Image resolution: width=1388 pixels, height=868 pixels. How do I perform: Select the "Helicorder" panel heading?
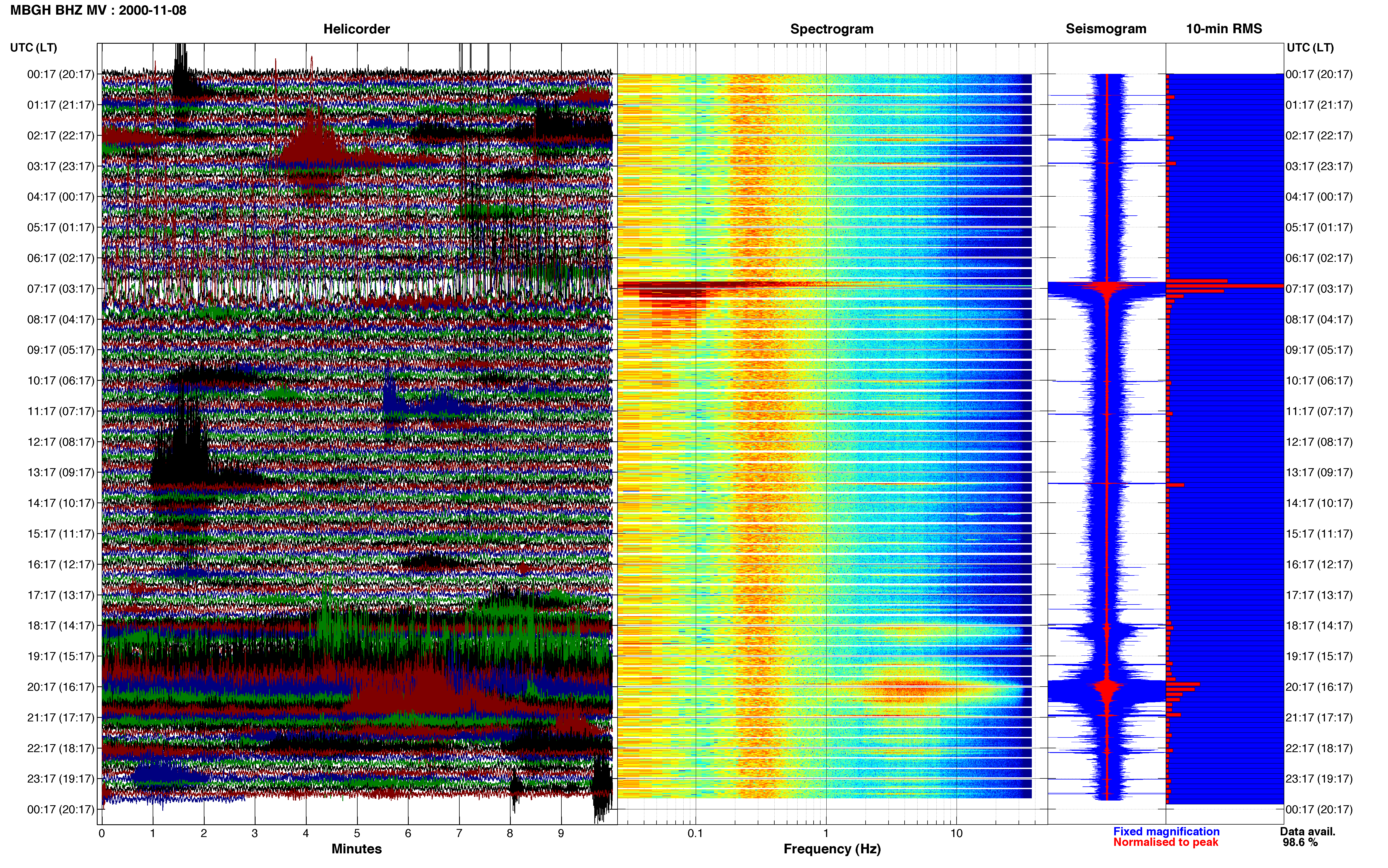tap(356, 29)
